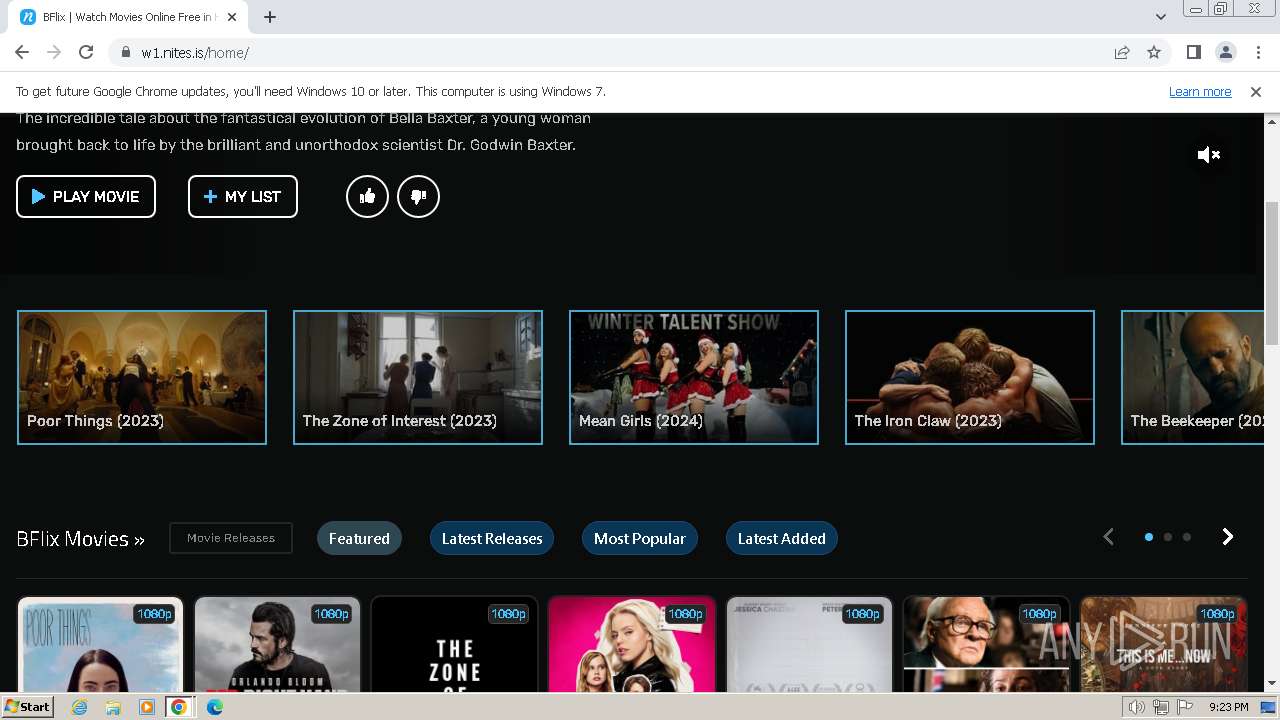
Task: Click the Movie Releases button
Action: pos(231,538)
